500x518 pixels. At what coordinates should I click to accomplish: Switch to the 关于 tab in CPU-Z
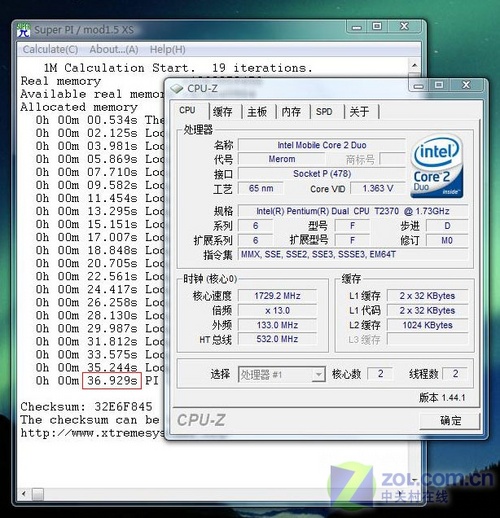(359, 111)
